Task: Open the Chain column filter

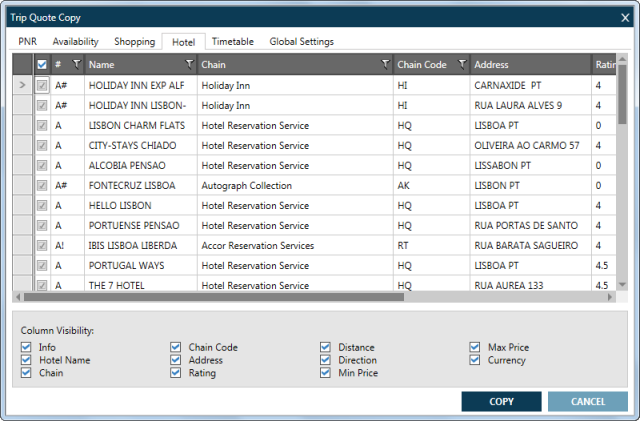Action: point(386,64)
